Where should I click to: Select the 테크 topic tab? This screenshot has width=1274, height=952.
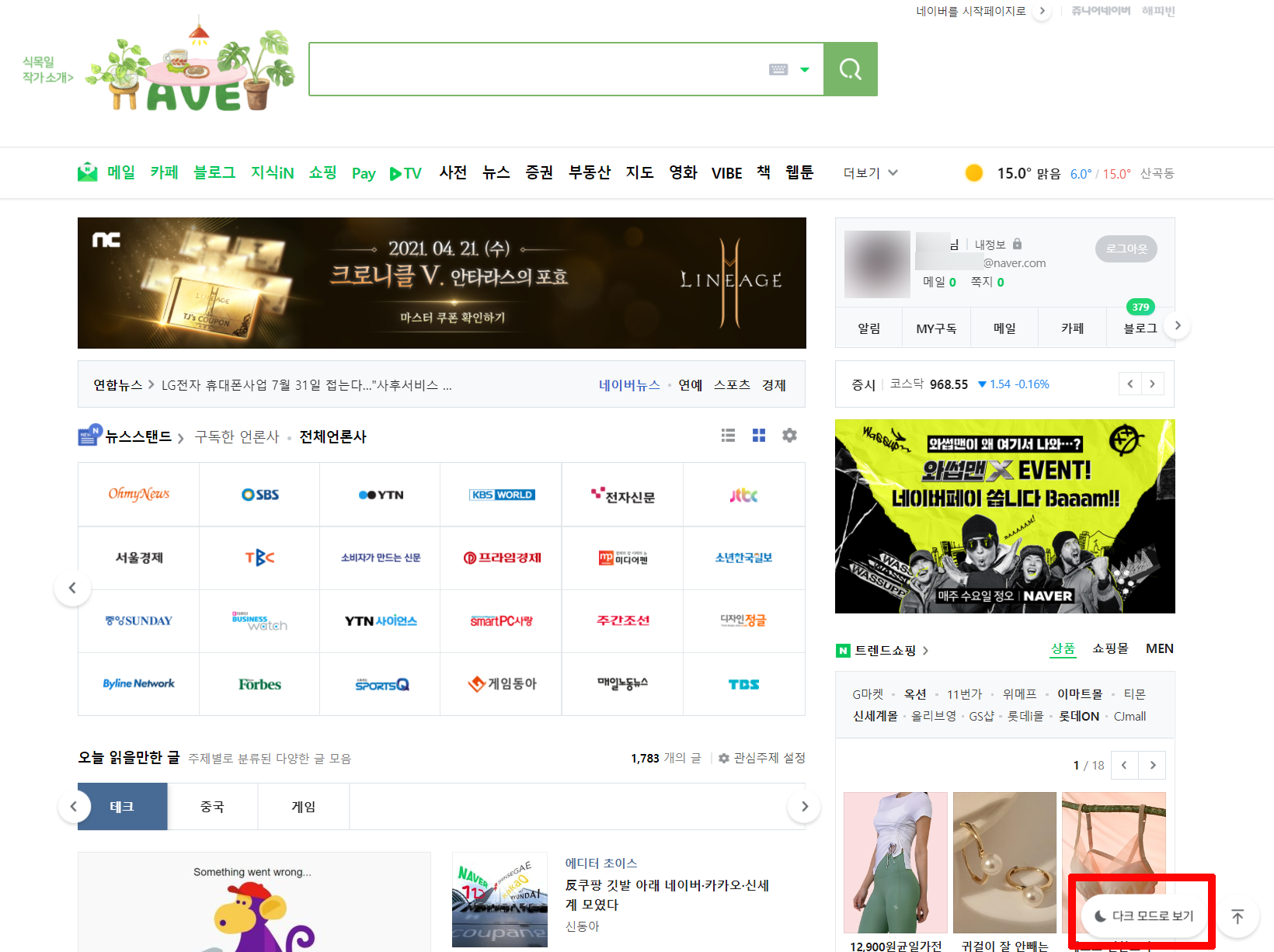123,807
